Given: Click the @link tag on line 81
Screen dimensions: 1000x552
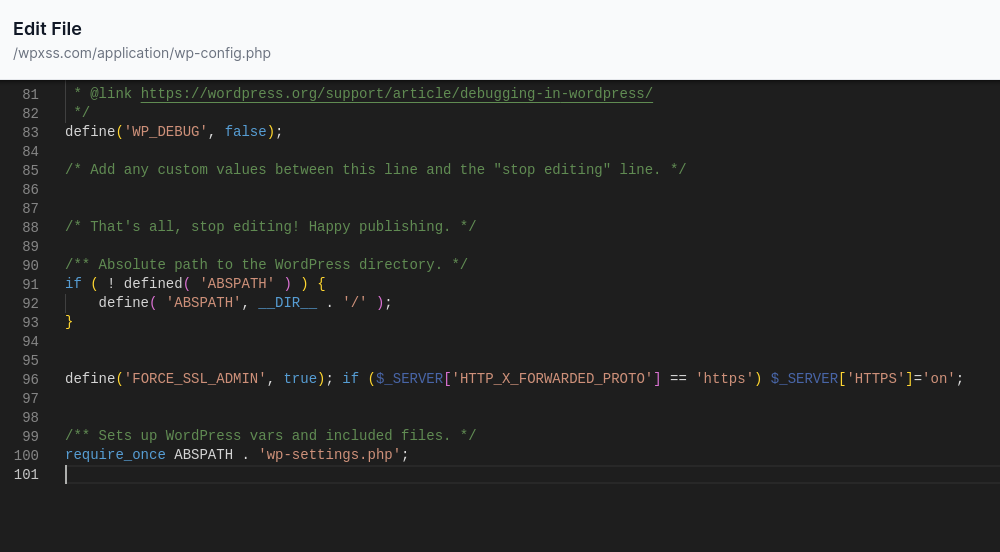Looking at the screenshot, I should click(111, 94).
